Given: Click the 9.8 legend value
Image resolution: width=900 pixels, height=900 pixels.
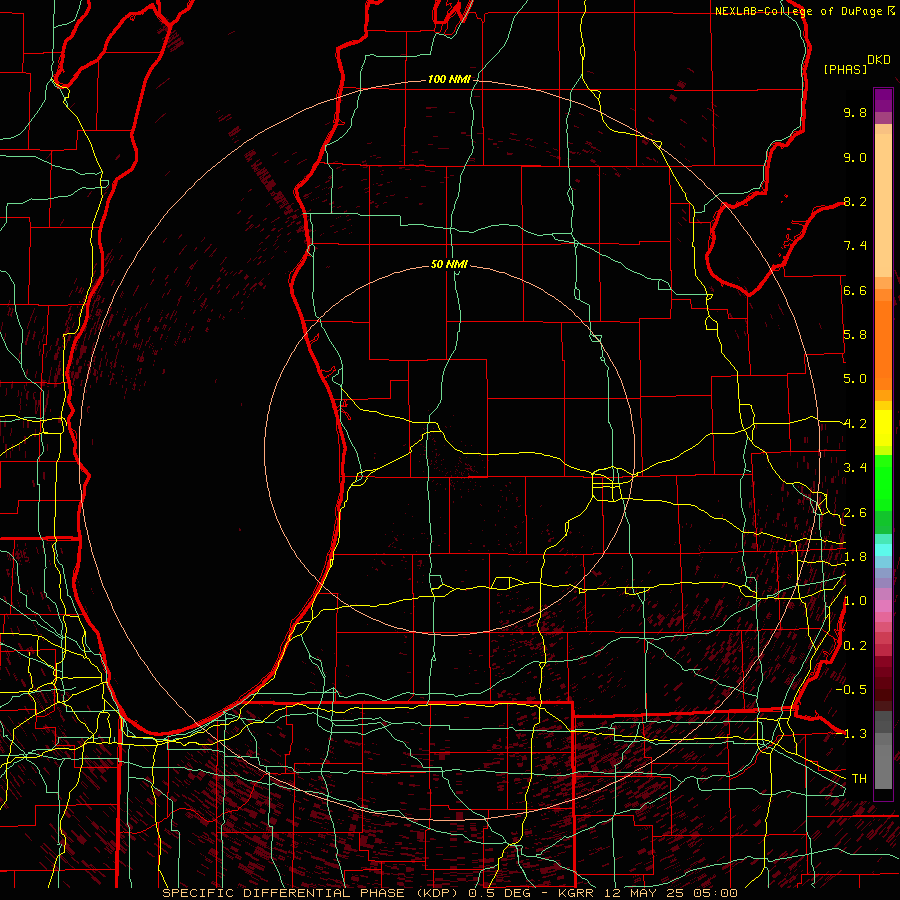Looking at the screenshot, I should [855, 112].
